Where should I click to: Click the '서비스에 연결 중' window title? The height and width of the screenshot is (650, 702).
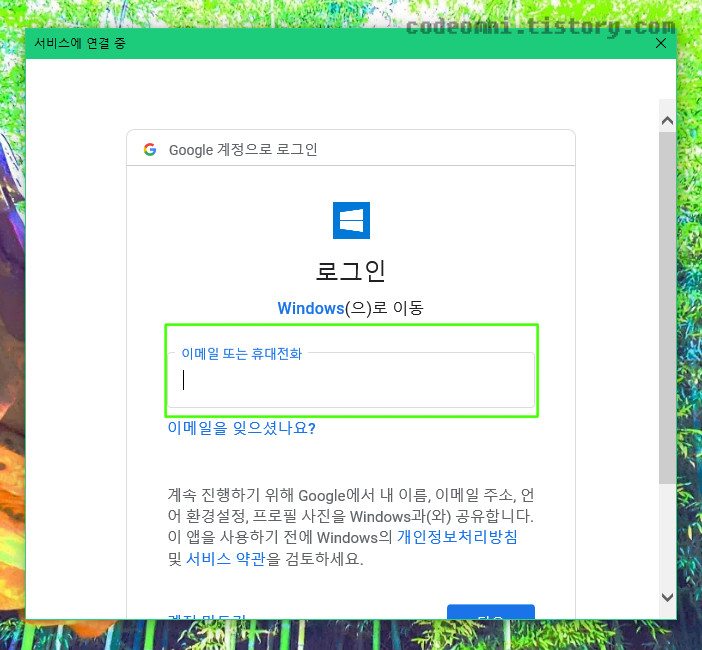coord(80,43)
